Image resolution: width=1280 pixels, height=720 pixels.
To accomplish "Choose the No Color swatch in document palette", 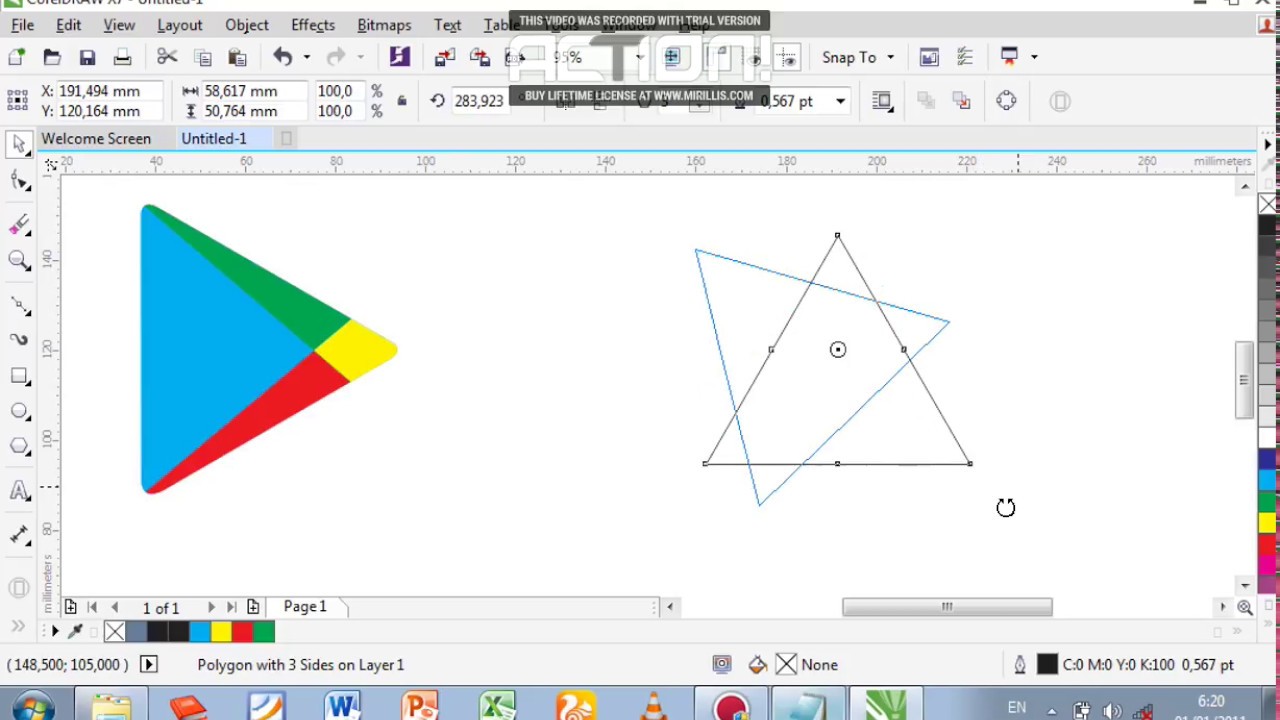I will (115, 632).
